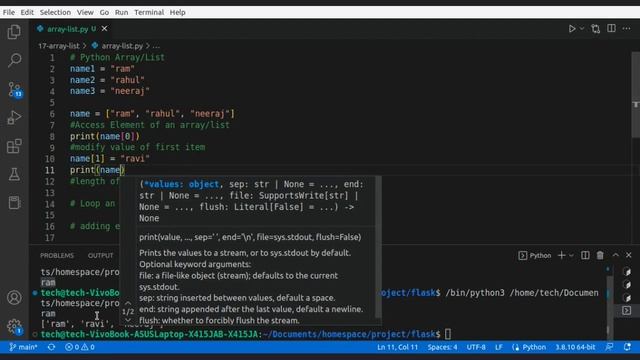
Task: Click the breadcrumb ellipsis after array-list.py
Action: 156,46
